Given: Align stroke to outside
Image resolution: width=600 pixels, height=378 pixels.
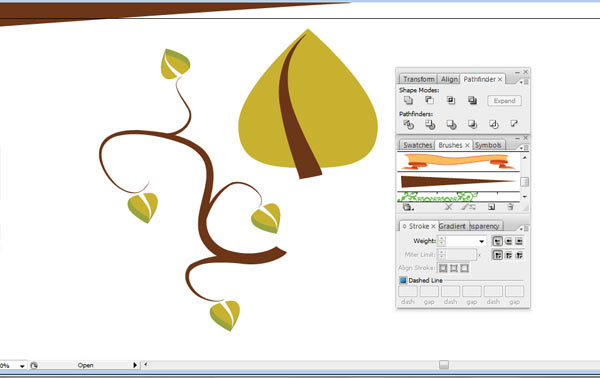Looking at the screenshot, I should (464, 268).
